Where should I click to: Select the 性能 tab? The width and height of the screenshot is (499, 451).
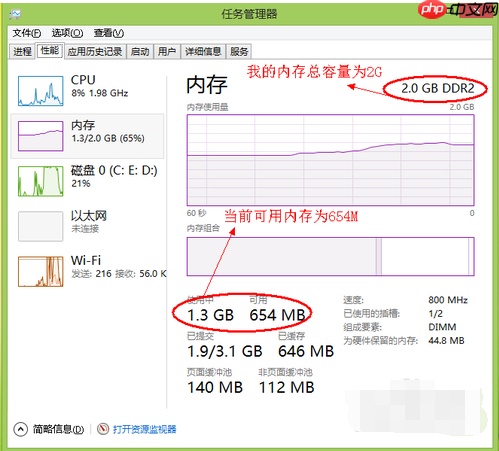50,51
